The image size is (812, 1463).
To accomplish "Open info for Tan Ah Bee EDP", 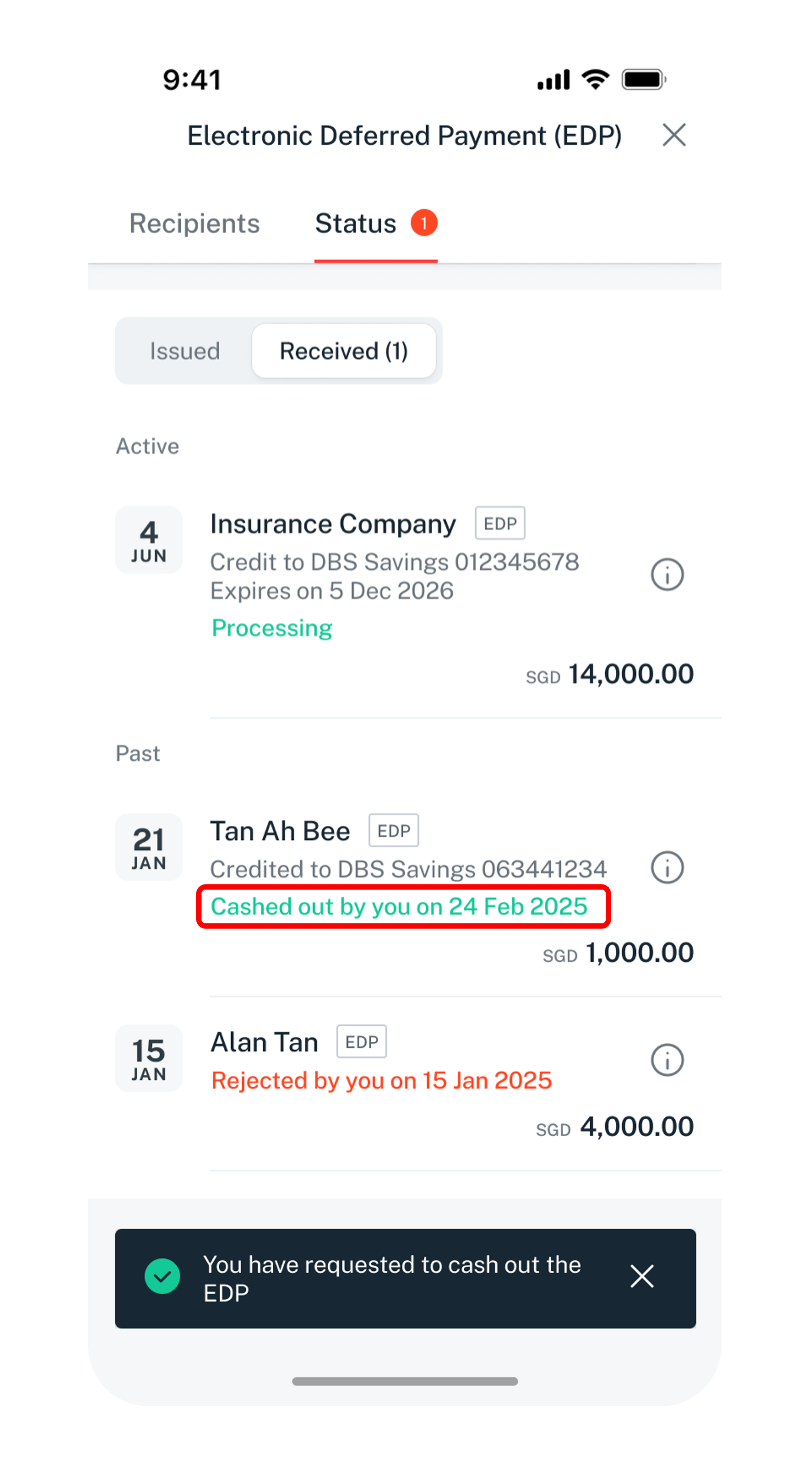I will [x=667, y=868].
